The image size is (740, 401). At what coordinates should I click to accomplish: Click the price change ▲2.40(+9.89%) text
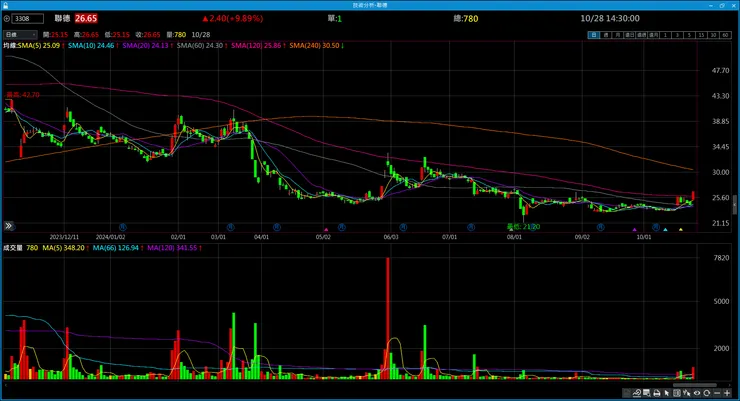[x=233, y=18]
